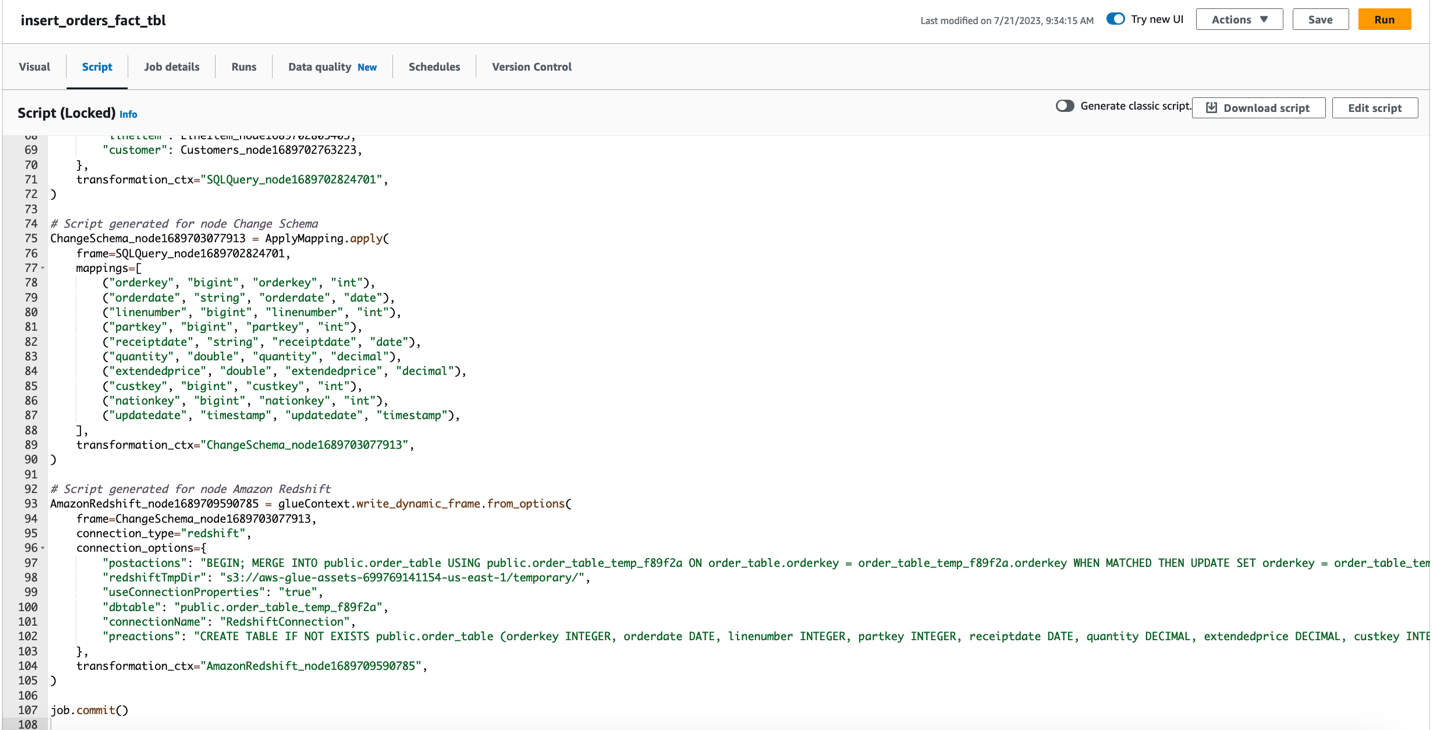
Task: Place cursor on the updatedate mapping line
Action: pos(281,415)
